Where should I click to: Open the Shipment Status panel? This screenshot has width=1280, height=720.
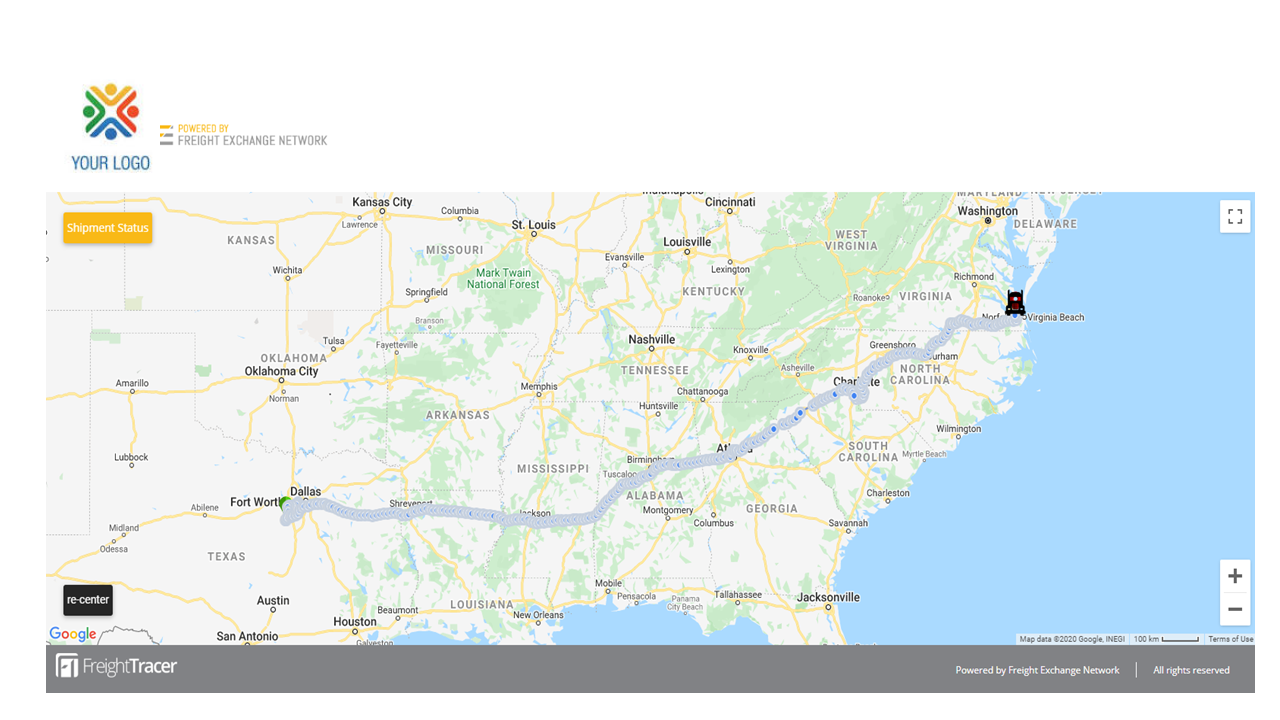108,228
